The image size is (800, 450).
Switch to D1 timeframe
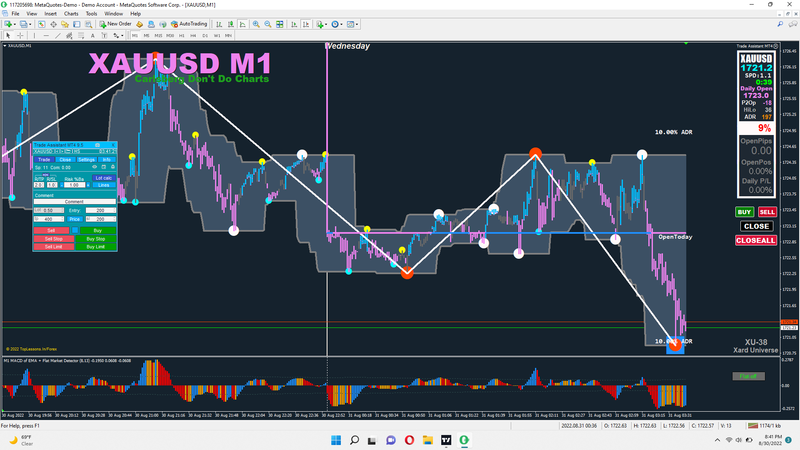pos(205,36)
